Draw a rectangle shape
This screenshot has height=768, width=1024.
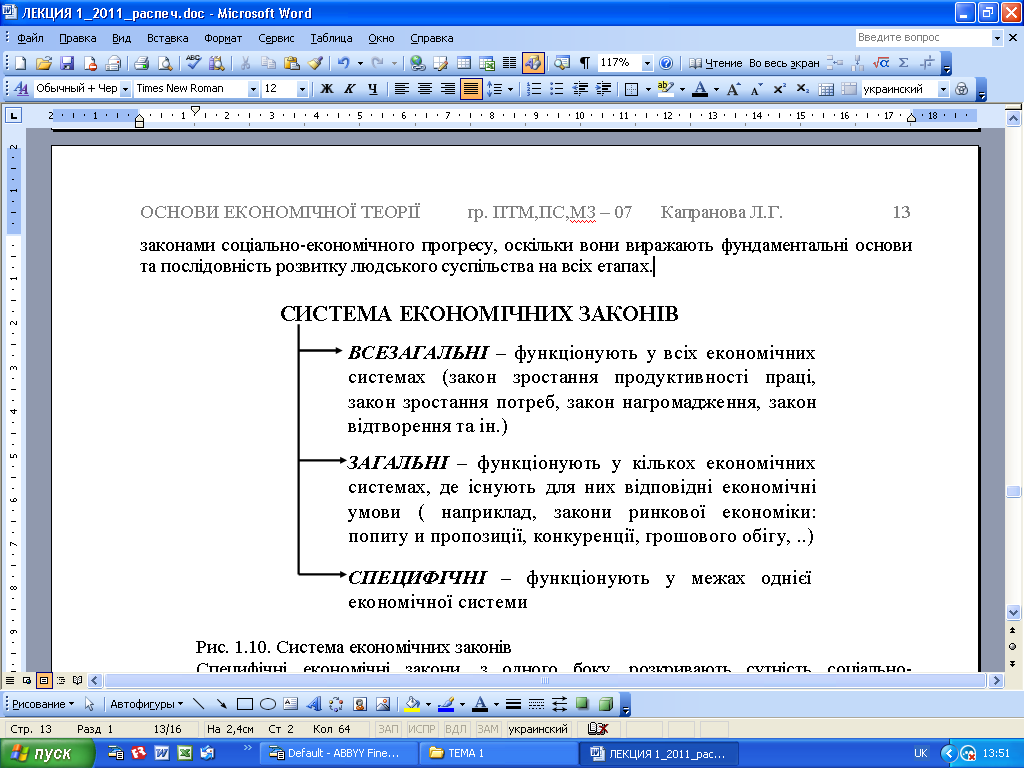(245, 704)
